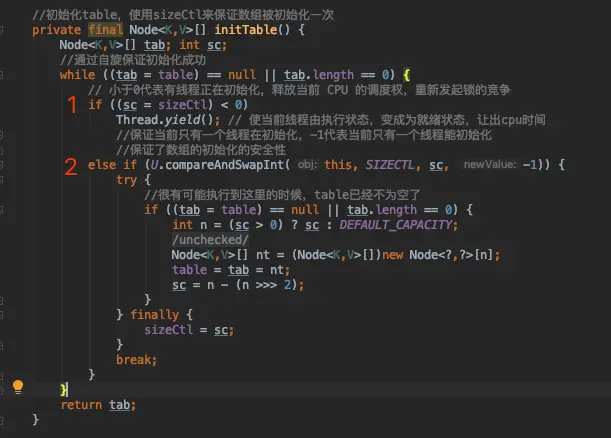The image size is (611, 438).
Task: Click the sc = n - (n >>> 2) line
Action: (238, 285)
